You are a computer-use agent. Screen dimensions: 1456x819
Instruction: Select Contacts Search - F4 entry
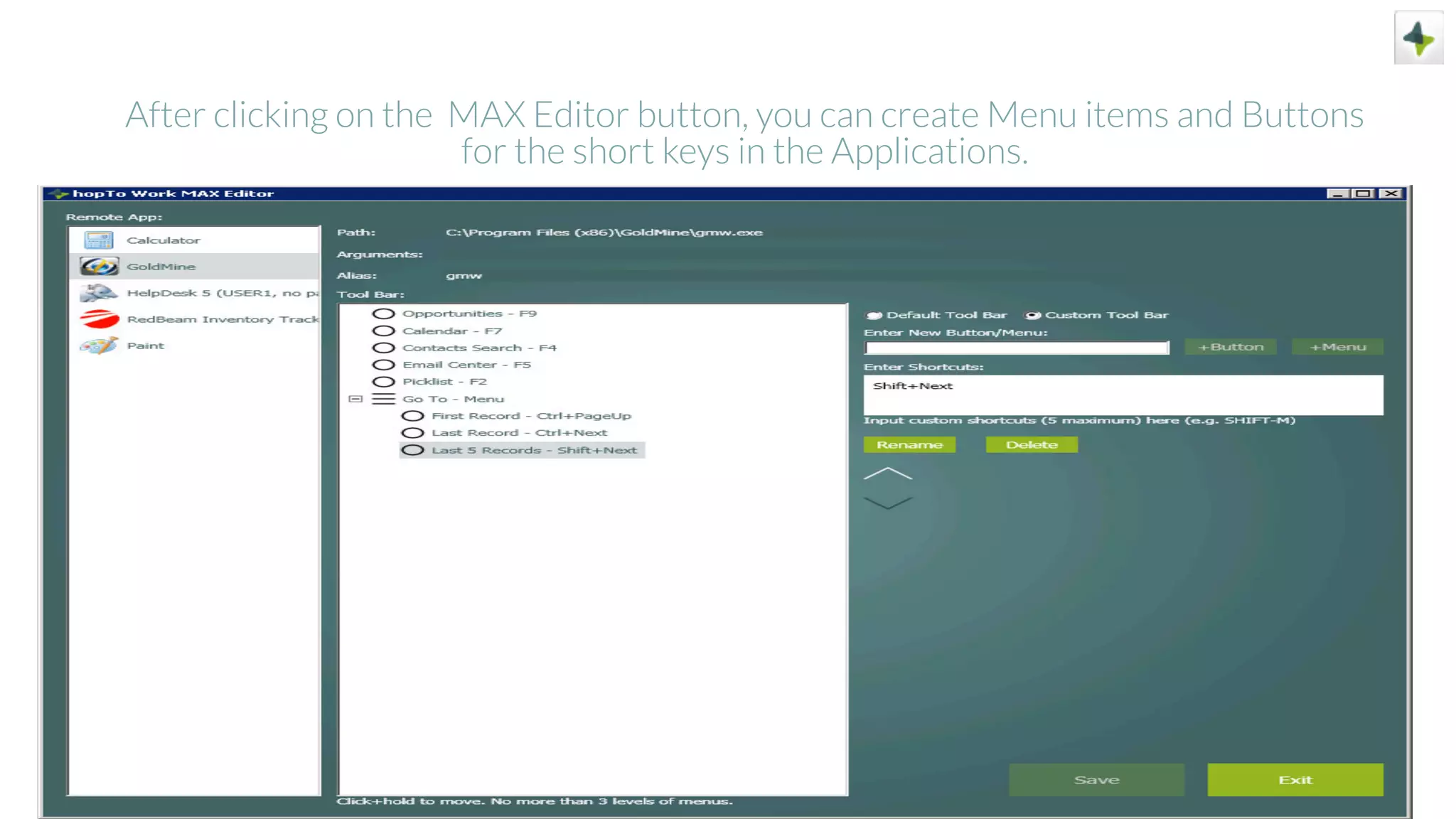(x=479, y=348)
